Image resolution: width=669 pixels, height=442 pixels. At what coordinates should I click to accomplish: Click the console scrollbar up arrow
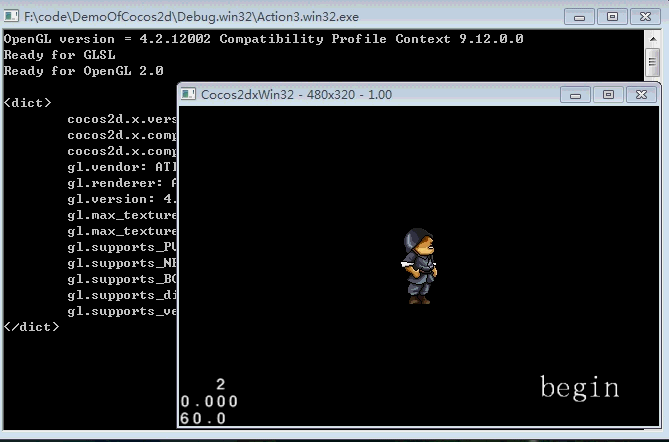tap(654, 39)
